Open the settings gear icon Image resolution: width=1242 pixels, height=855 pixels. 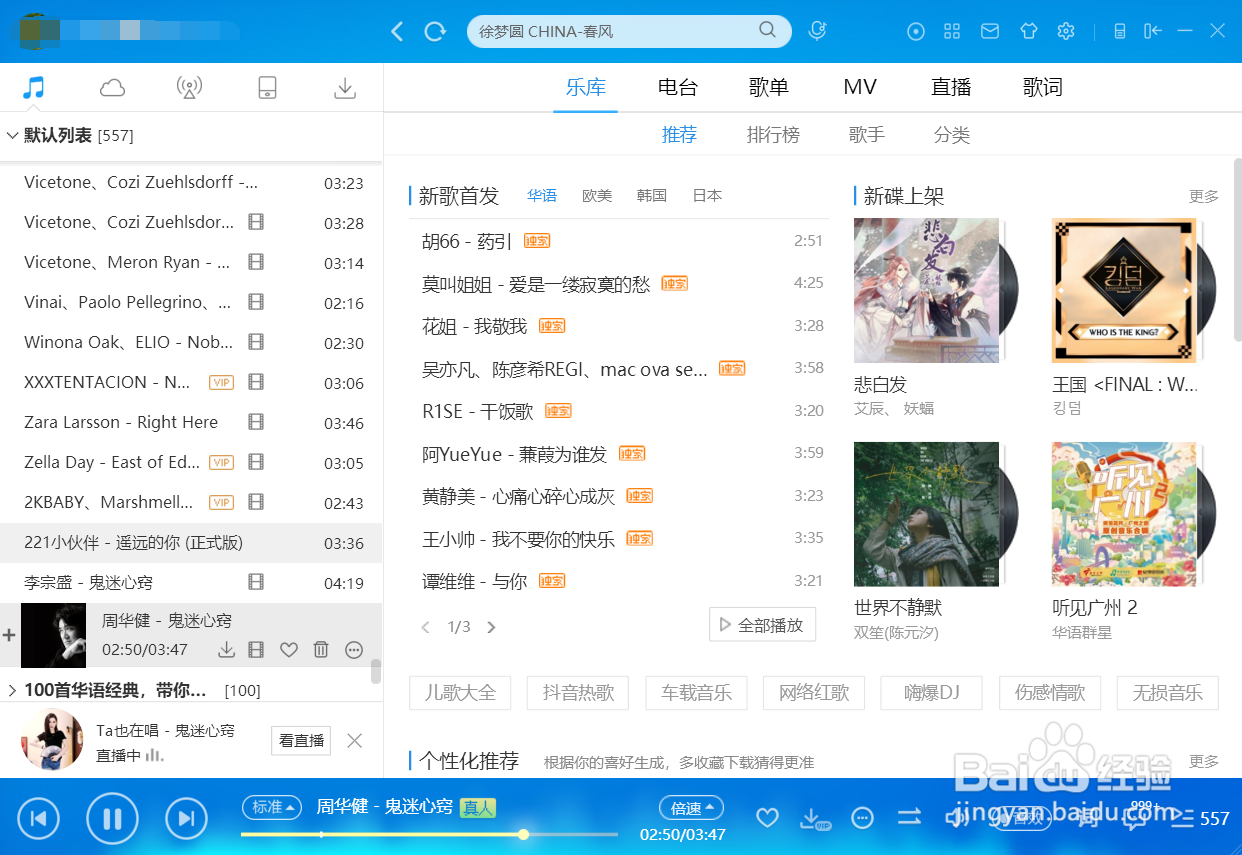tap(1066, 32)
